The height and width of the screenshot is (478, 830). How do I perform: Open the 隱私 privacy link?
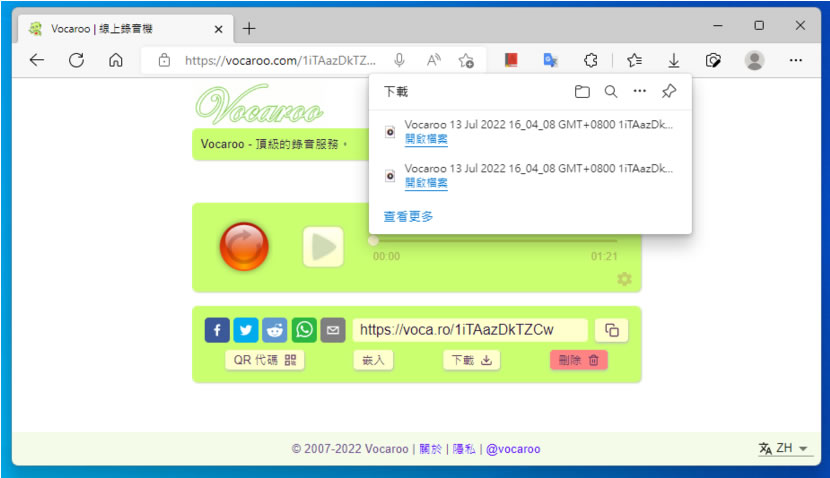coord(464,449)
